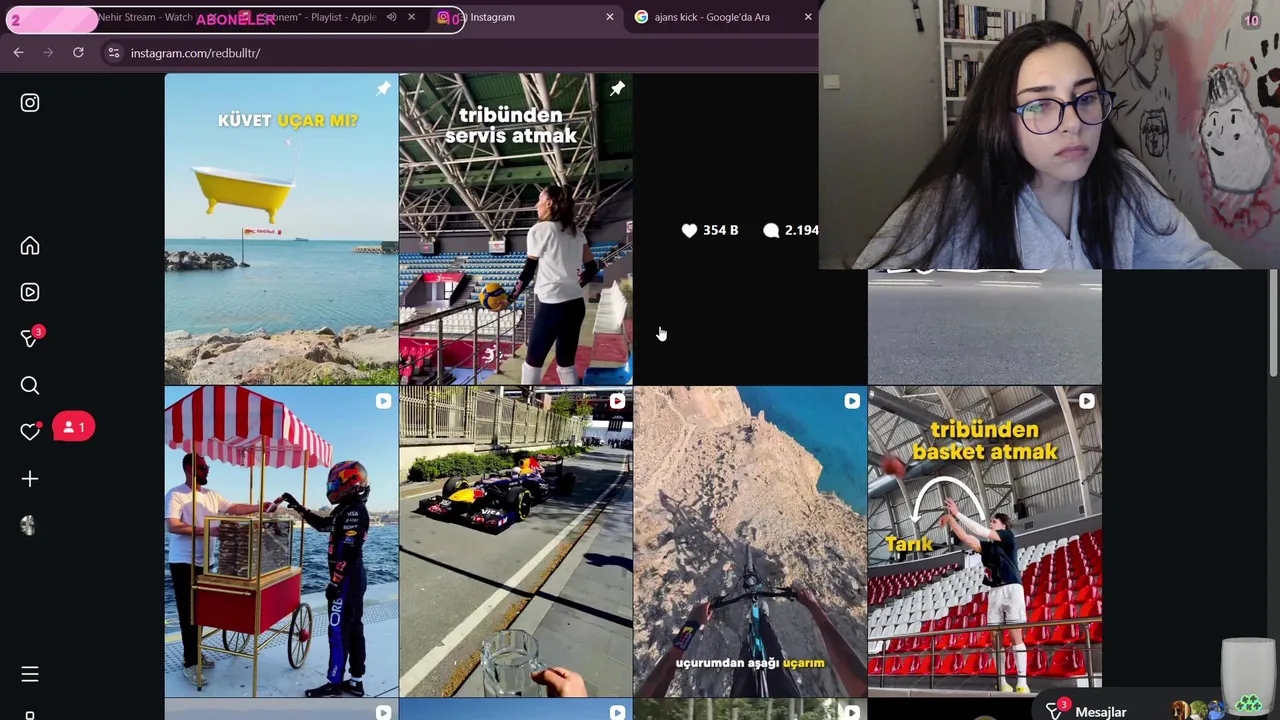Open sidebar Messages icon with badge 3
Screen dimensions: 1280x720
click(x=30, y=338)
